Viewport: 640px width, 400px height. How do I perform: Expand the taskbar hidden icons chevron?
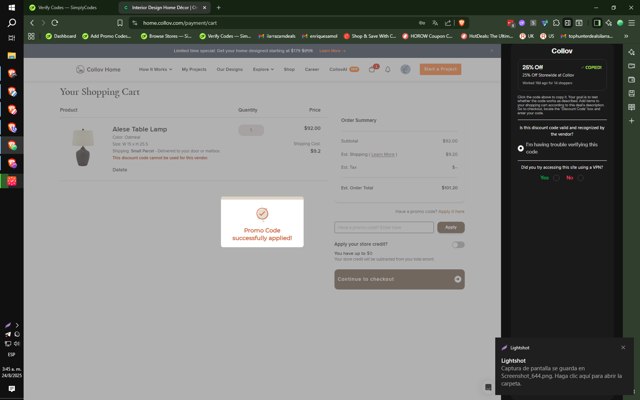[17, 325]
